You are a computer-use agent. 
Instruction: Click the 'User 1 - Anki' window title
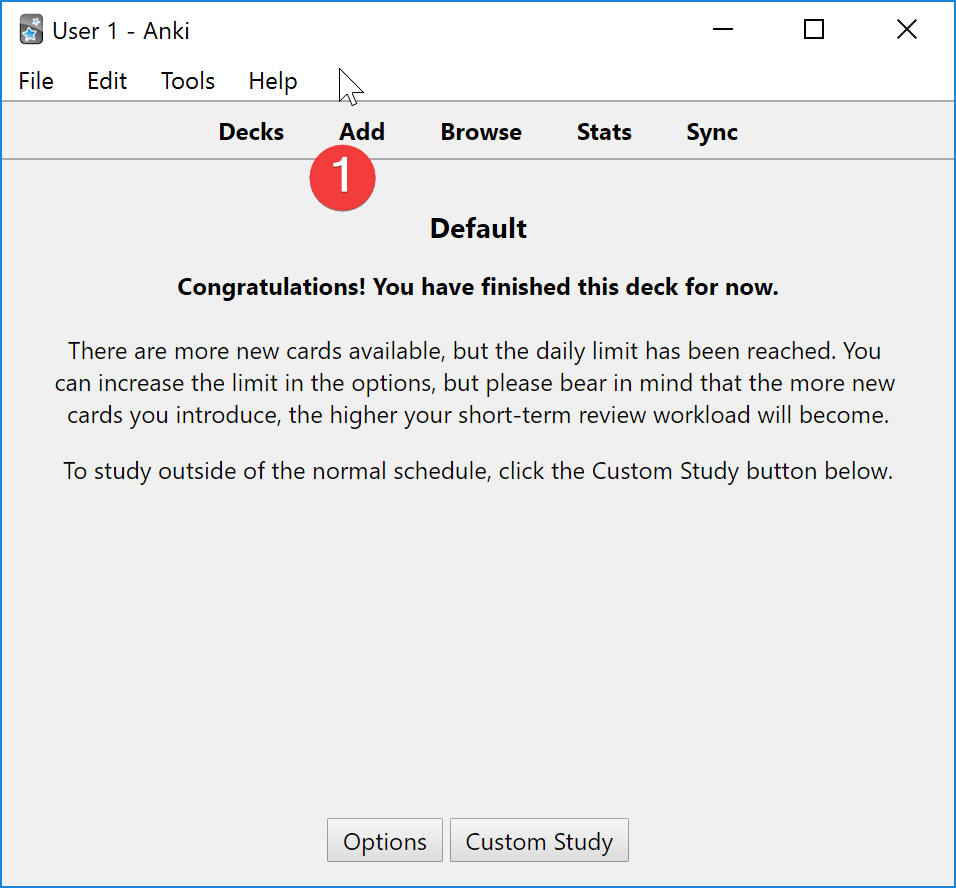[x=121, y=31]
